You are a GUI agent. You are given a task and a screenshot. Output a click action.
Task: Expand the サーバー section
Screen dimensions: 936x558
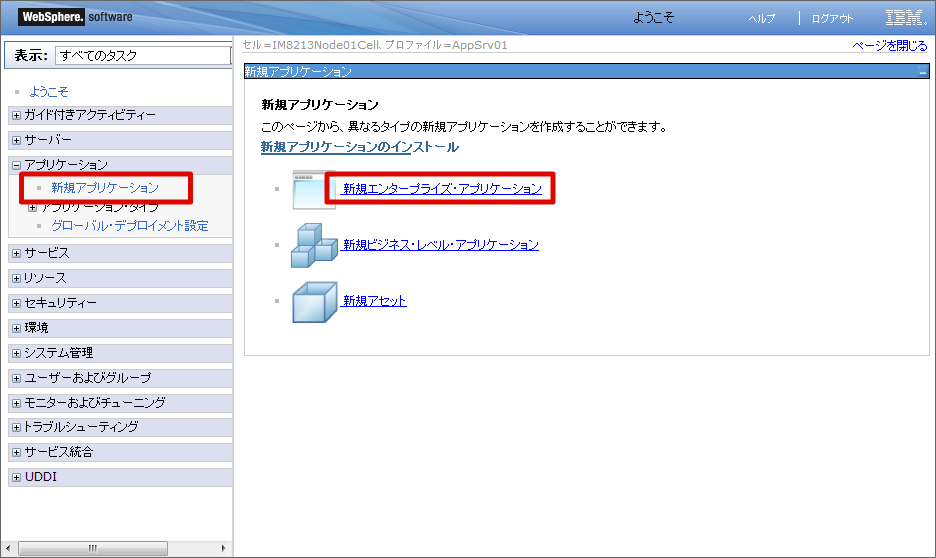click(17, 140)
